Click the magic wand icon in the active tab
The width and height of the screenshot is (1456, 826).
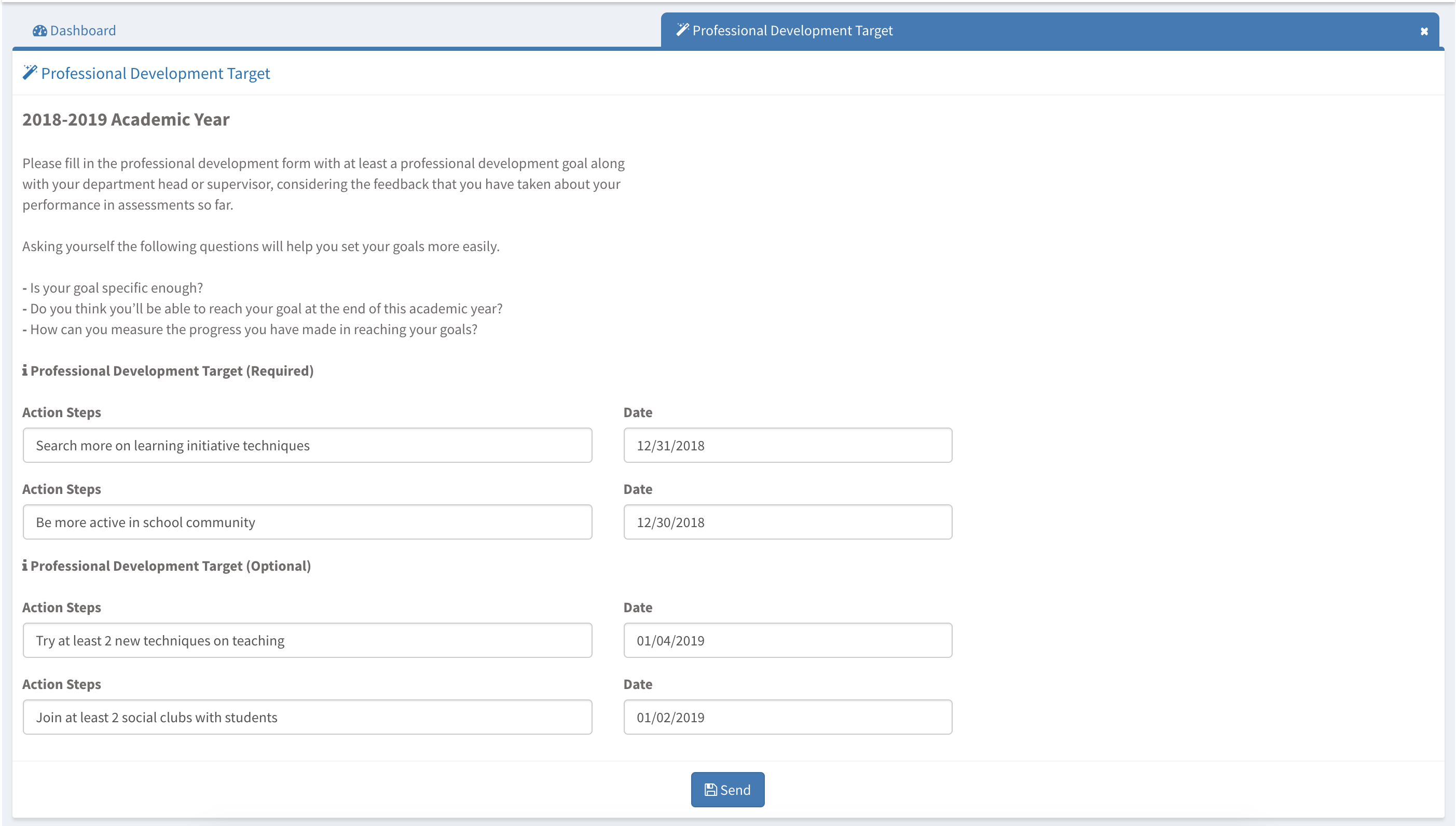pyautogui.click(x=682, y=30)
